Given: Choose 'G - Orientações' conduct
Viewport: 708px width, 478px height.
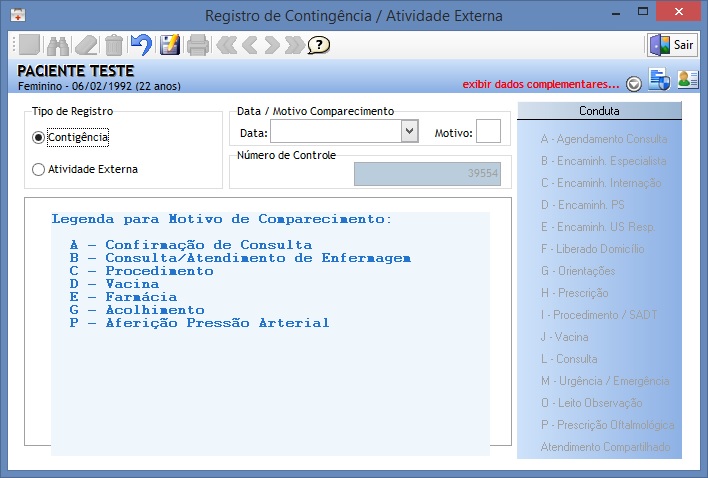Looking at the screenshot, I should 578,271.
